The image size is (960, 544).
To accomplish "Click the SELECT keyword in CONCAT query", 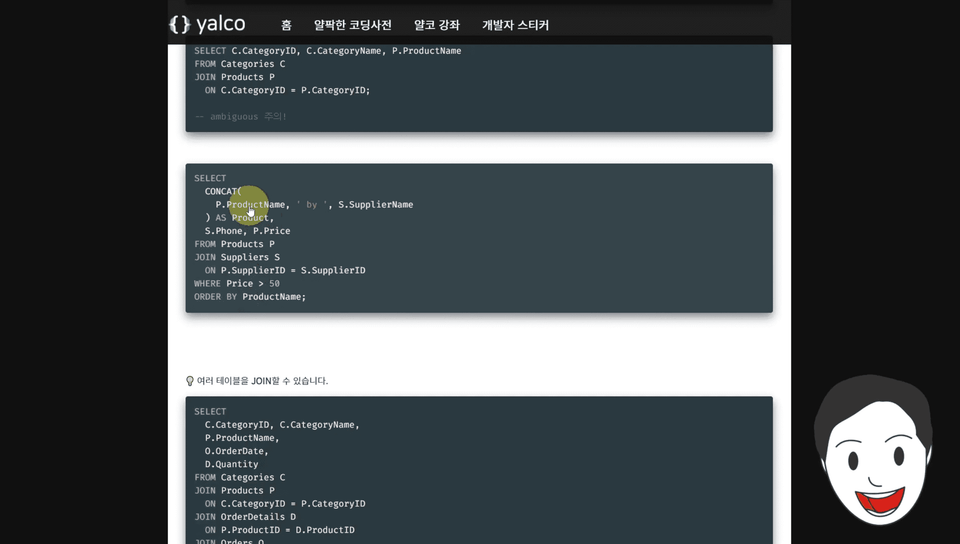I will point(210,178).
